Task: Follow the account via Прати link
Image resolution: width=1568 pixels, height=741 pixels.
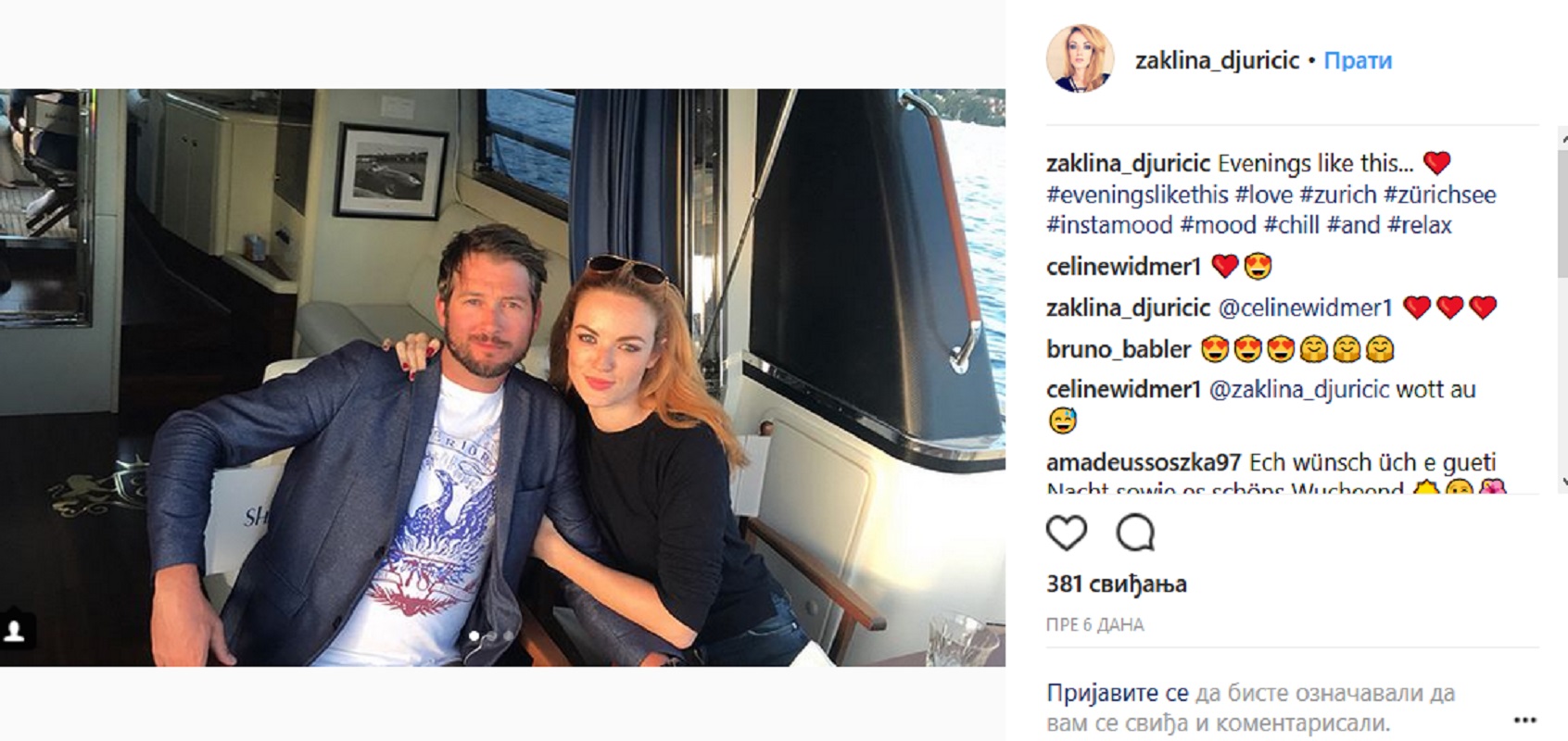Action: pos(1358,60)
